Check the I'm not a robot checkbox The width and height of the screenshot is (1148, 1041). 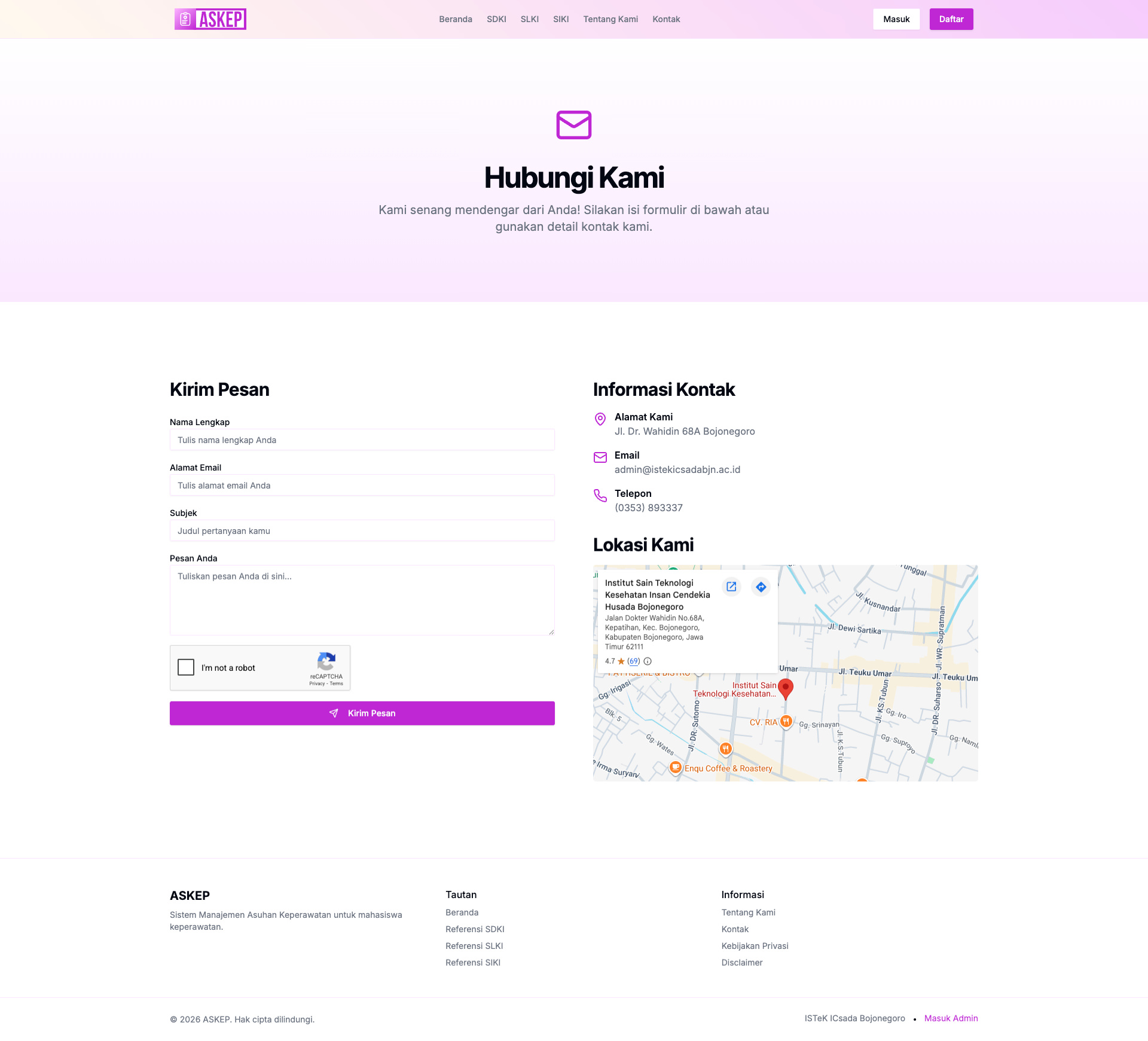pos(186,667)
